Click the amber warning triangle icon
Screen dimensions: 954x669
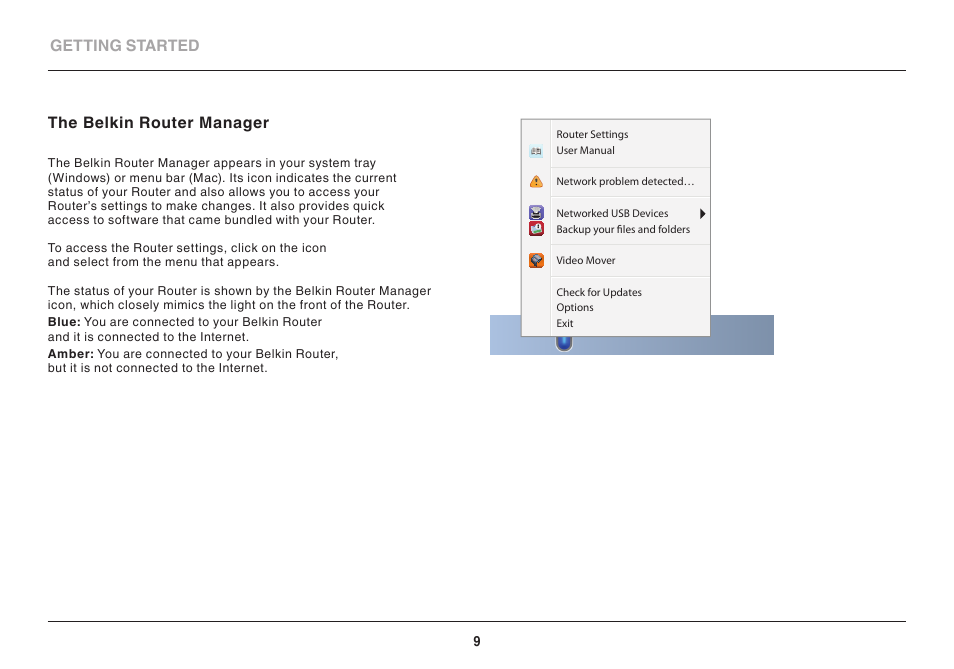(536, 181)
